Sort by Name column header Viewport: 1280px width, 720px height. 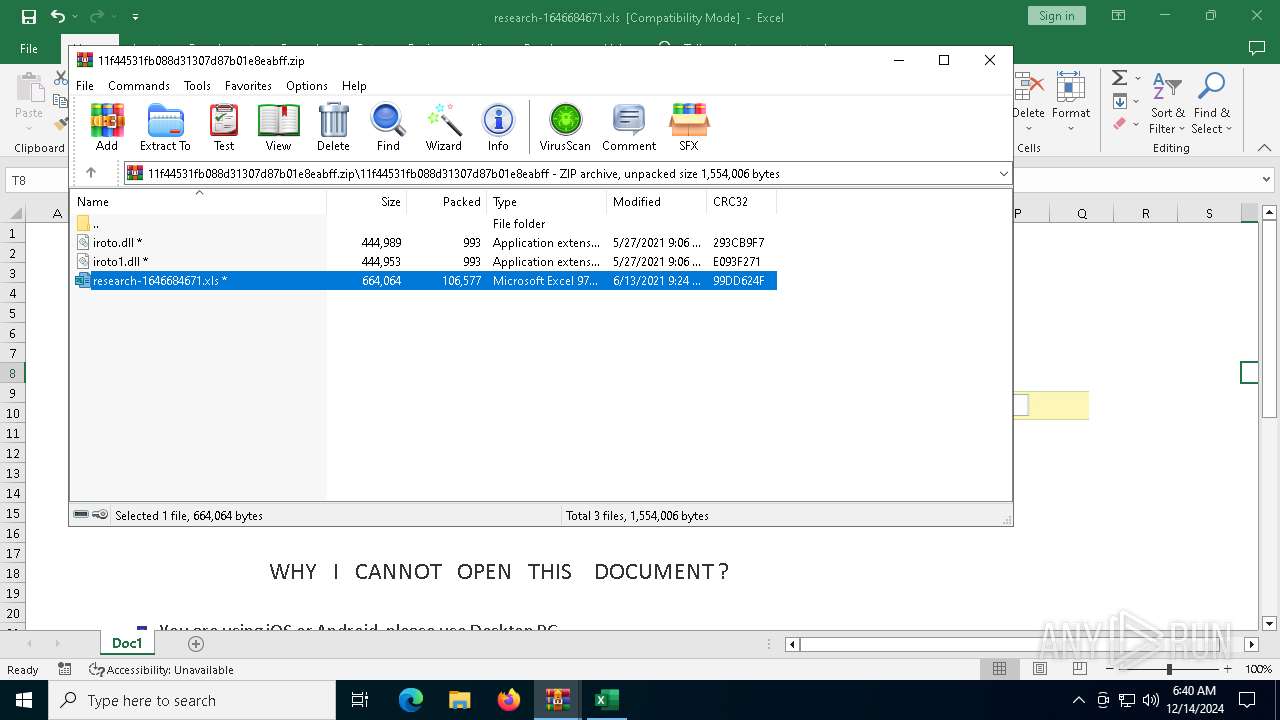click(198, 201)
